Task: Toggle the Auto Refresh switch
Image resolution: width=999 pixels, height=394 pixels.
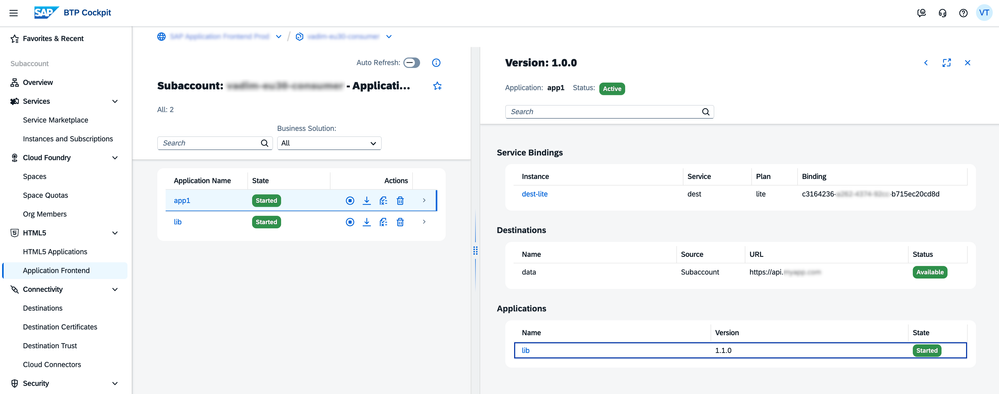Action: pyautogui.click(x=412, y=62)
